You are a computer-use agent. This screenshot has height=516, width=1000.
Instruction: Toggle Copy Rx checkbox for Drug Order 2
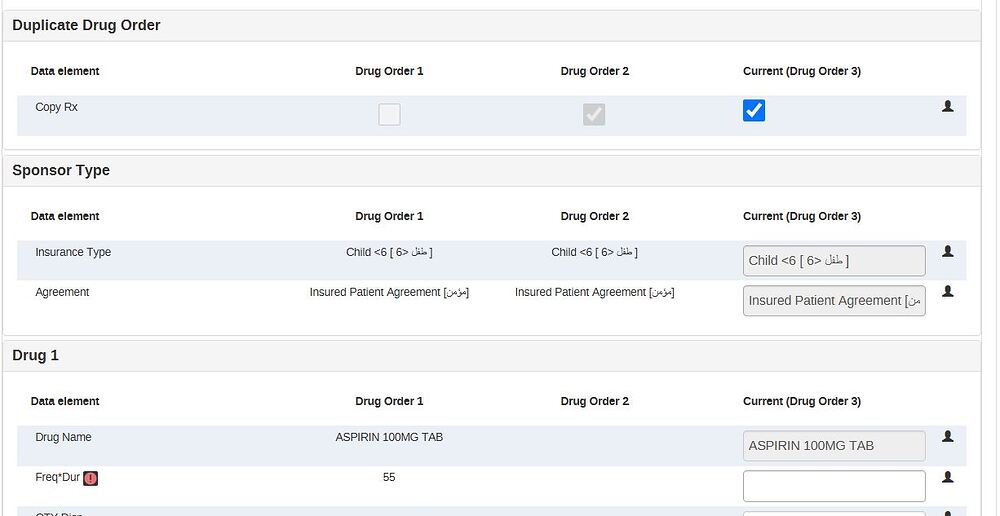(594, 115)
